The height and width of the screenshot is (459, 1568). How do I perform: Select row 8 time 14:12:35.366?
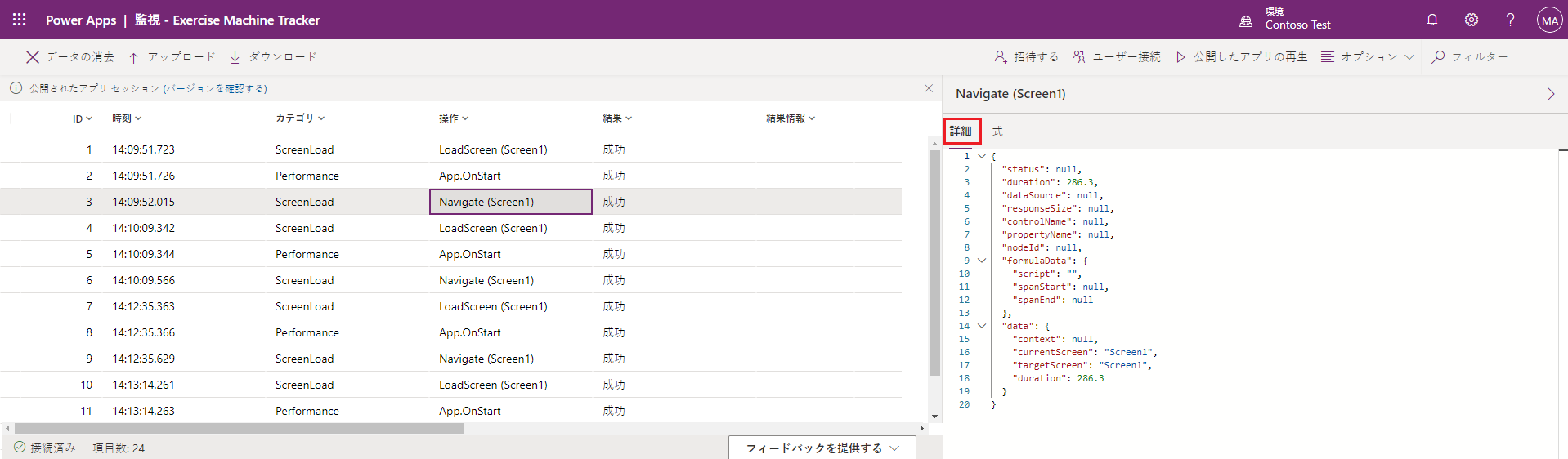[144, 332]
